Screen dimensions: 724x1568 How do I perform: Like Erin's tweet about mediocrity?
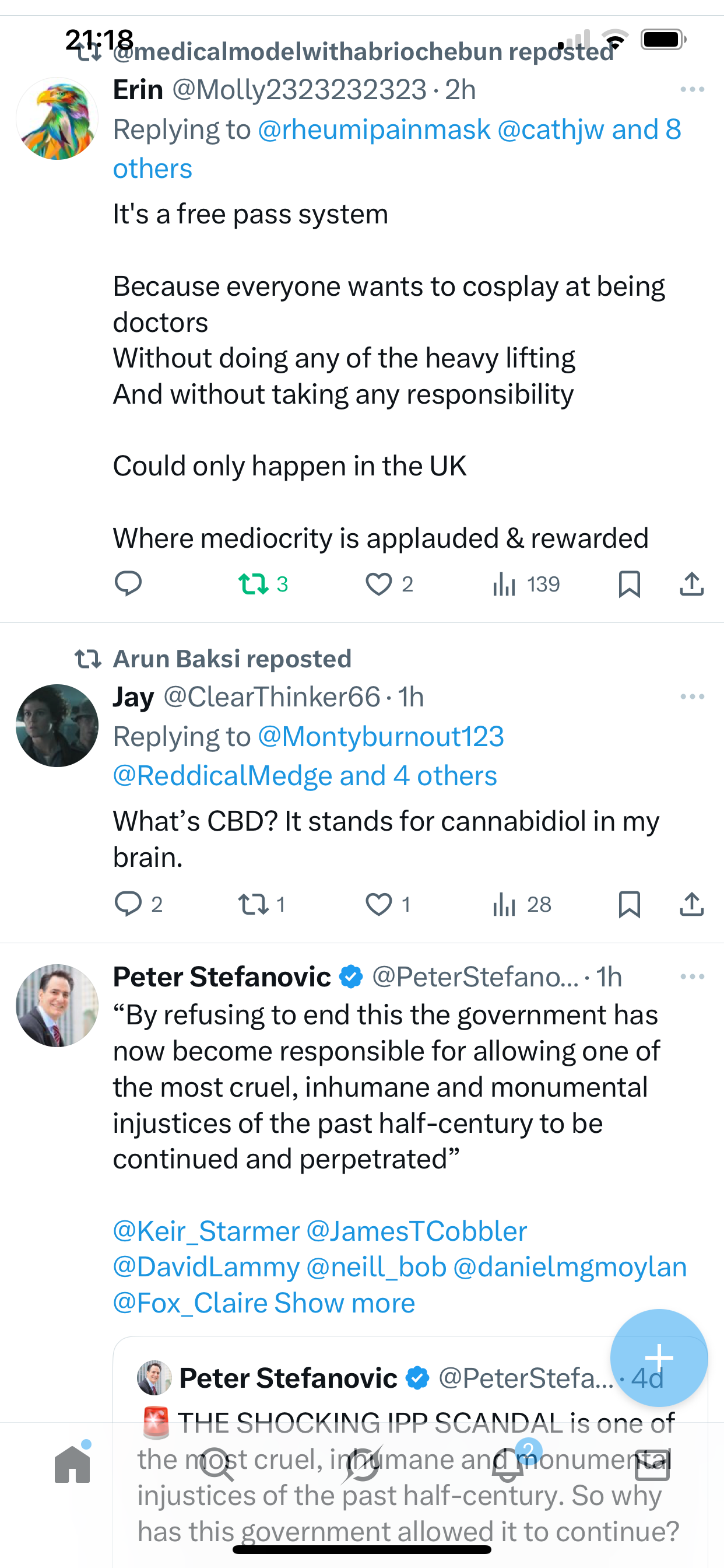378,584
